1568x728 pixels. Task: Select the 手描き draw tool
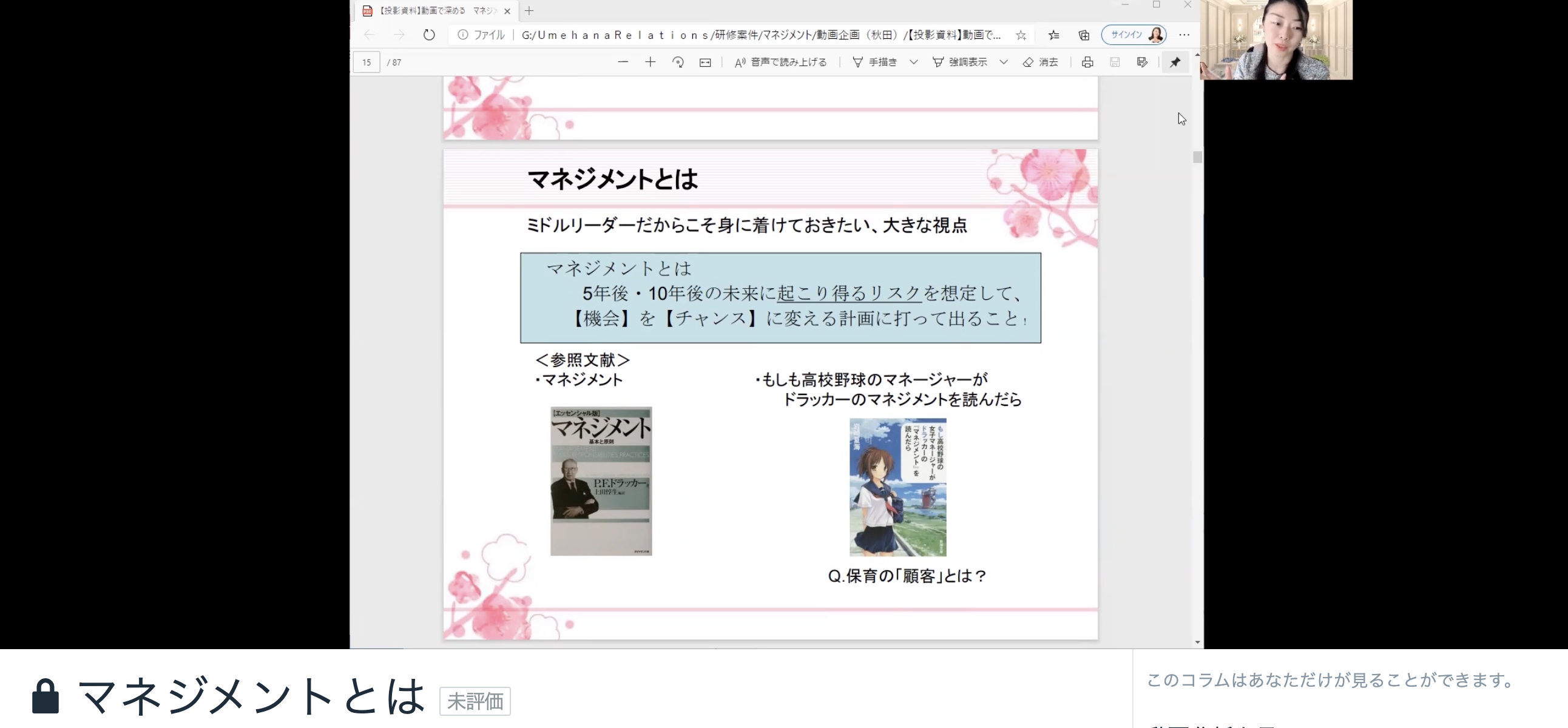coord(874,62)
